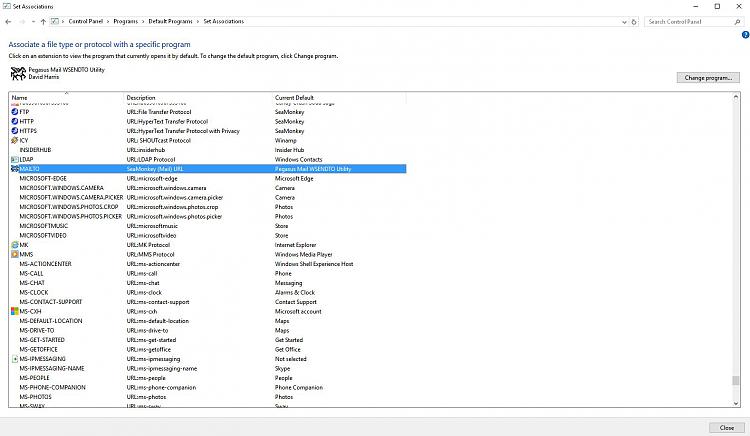Select the MS-PHOTOS row
The height and width of the screenshot is (436, 750).
point(208,397)
